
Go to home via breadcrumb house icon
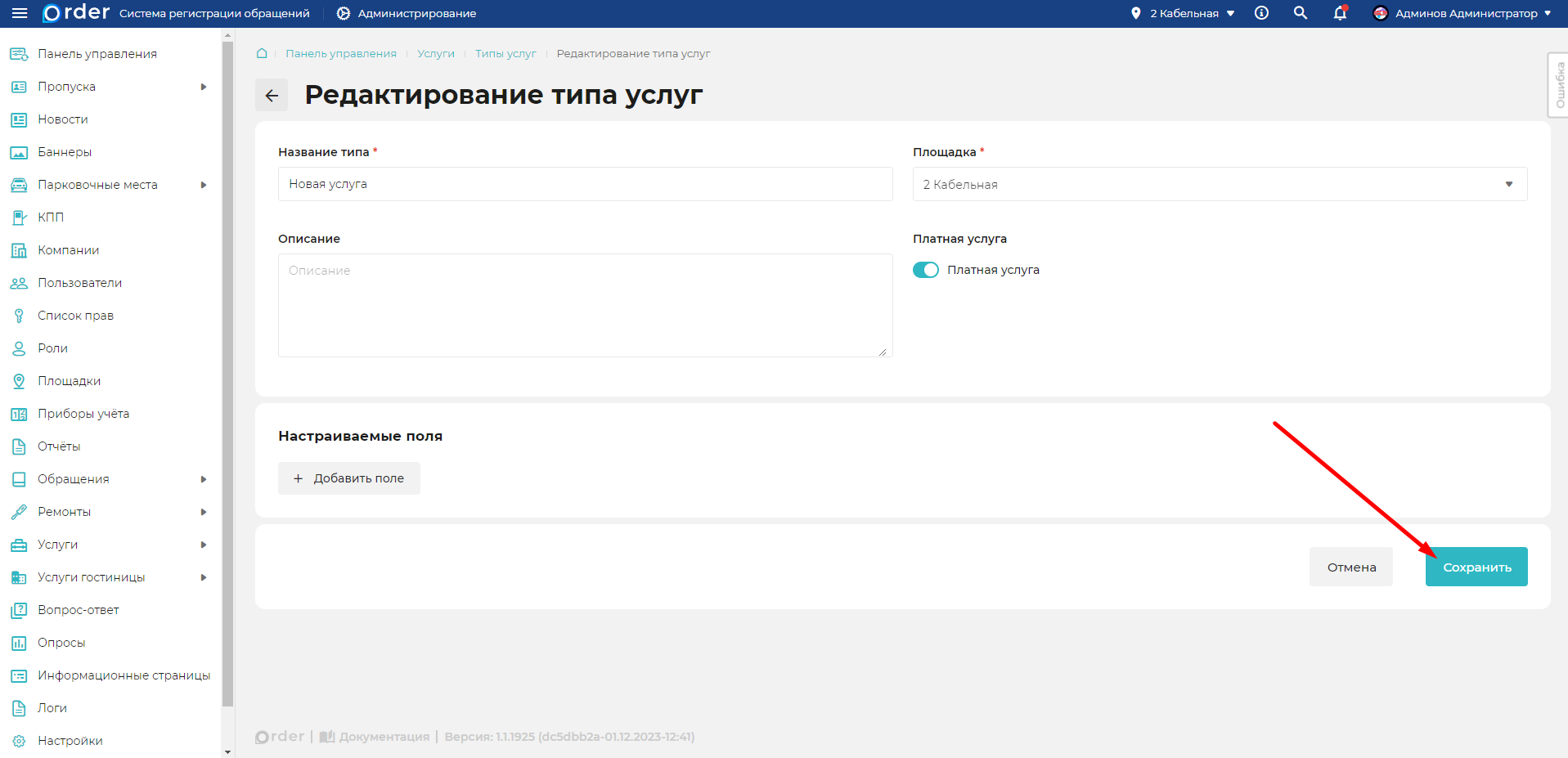pyautogui.click(x=262, y=53)
